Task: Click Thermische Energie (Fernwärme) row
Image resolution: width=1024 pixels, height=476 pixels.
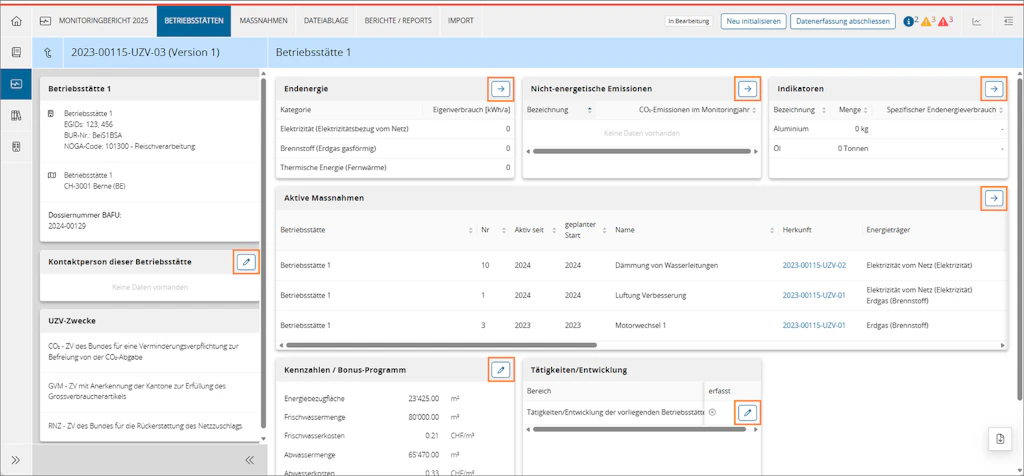Action: tap(394, 168)
